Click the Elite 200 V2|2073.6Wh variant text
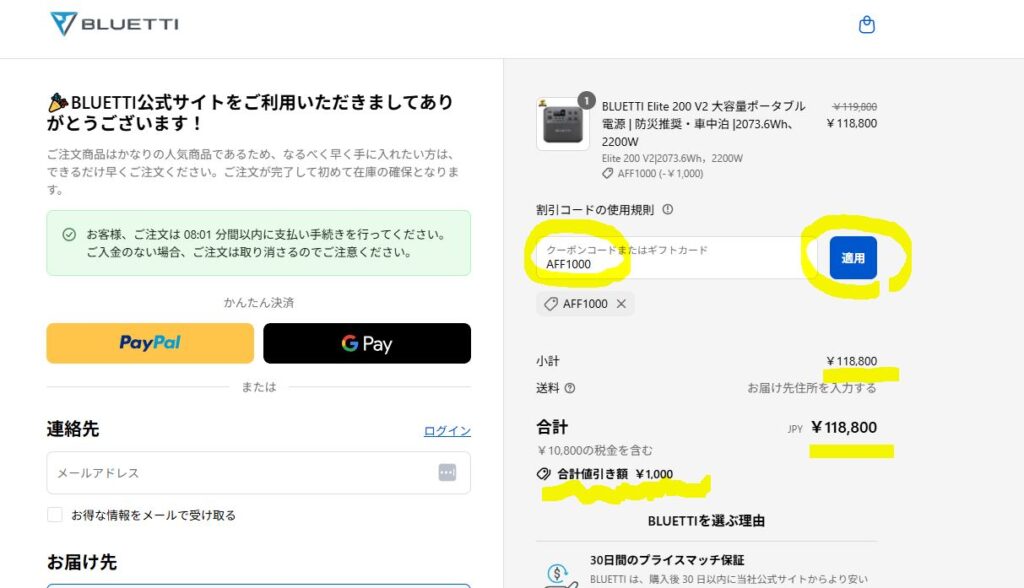The height and width of the screenshot is (588, 1024). pyautogui.click(x=672, y=158)
